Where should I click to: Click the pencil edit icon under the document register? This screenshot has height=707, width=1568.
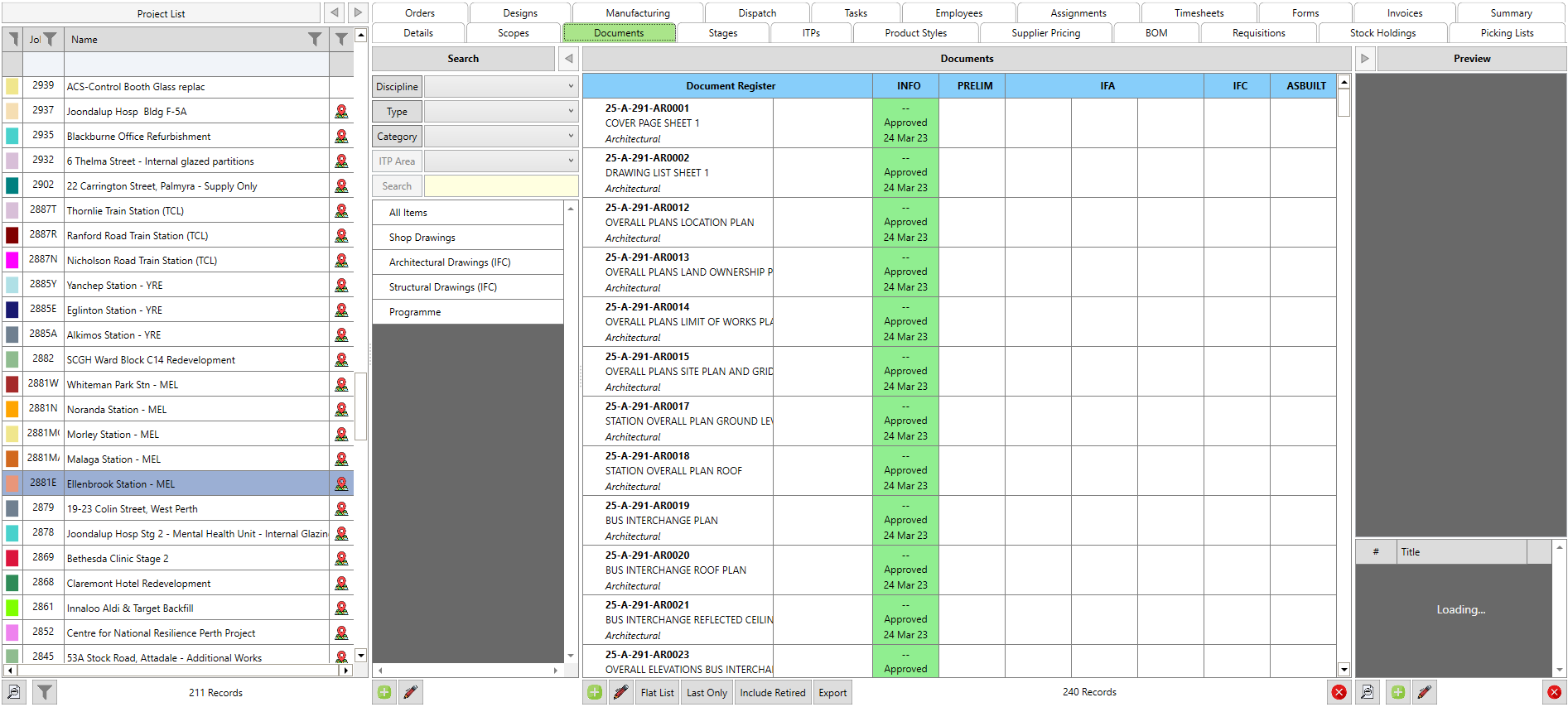pyautogui.click(x=620, y=692)
